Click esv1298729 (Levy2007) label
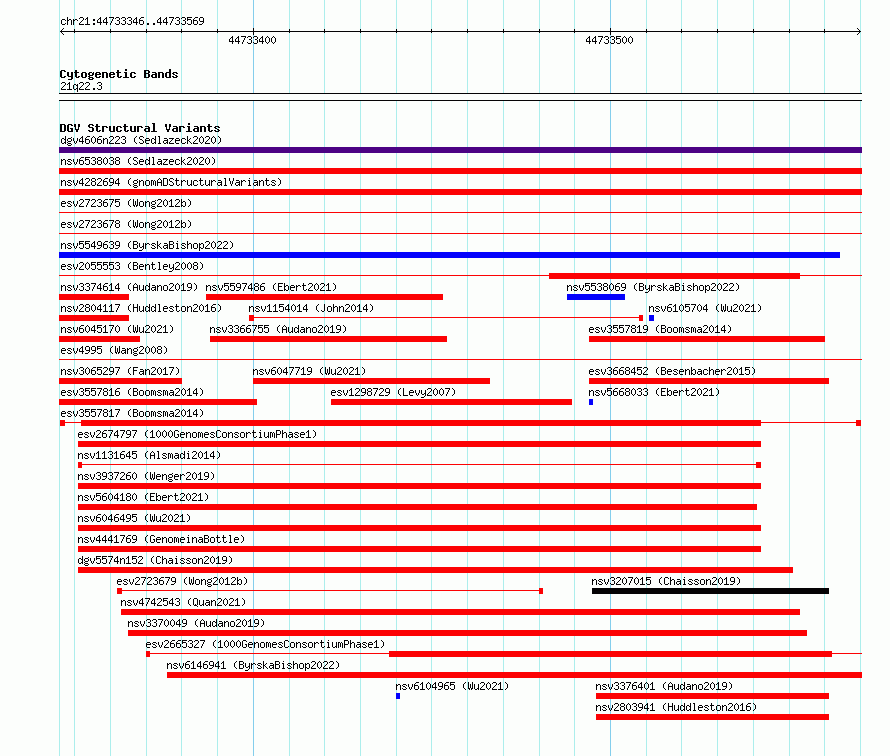 393,392
